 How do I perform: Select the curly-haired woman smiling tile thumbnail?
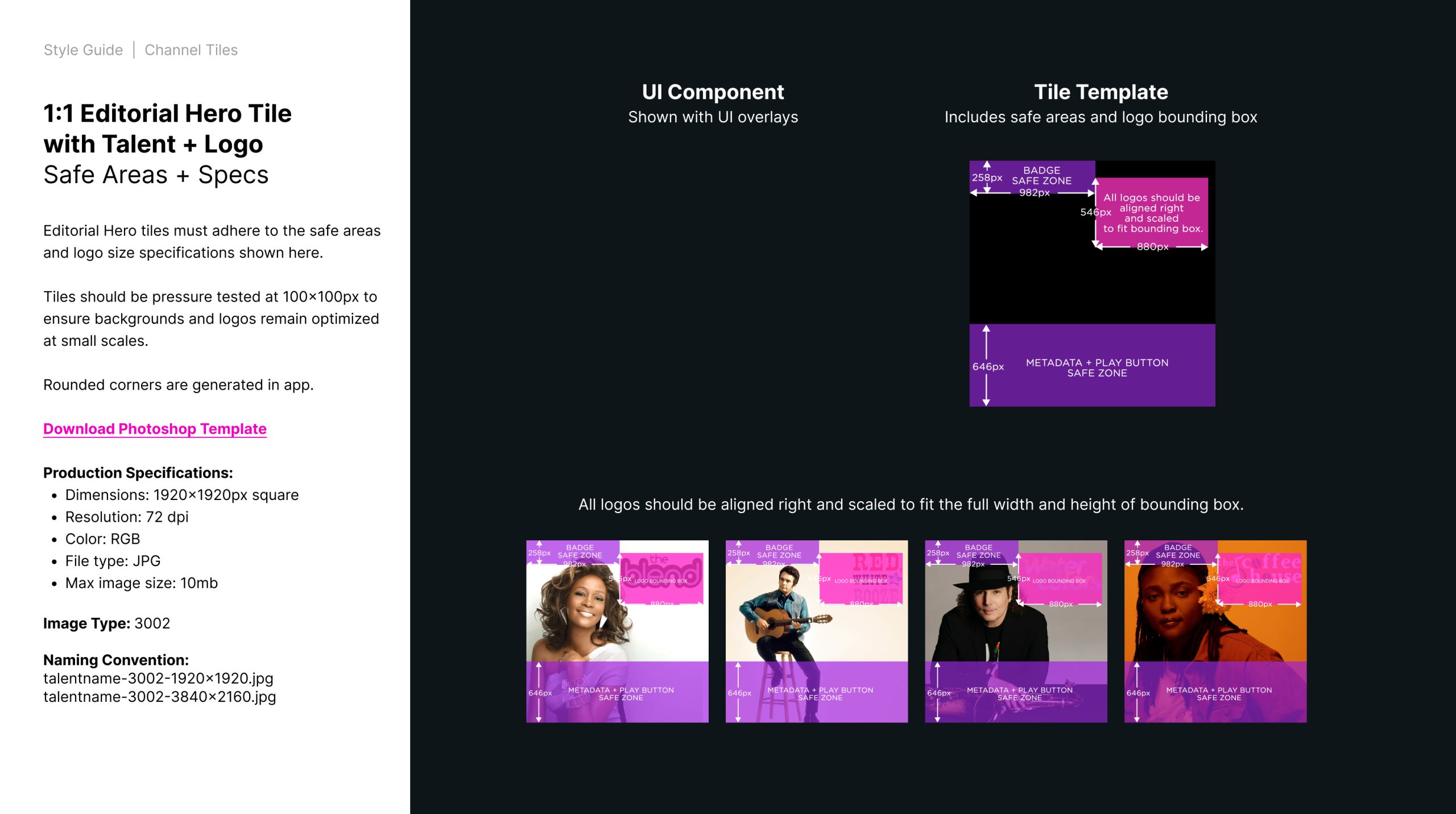point(617,631)
